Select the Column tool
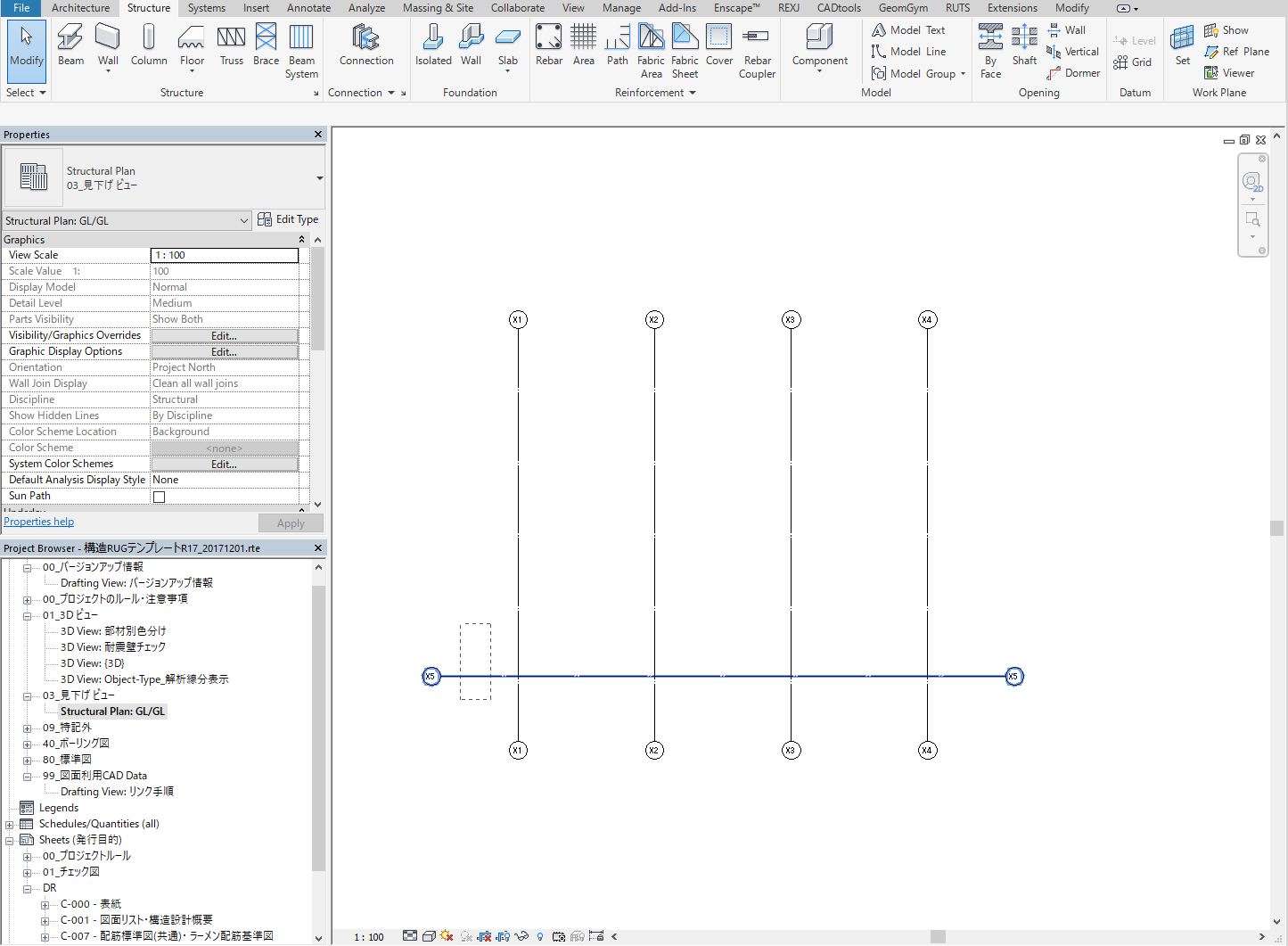The height and width of the screenshot is (946, 1288). click(x=149, y=45)
